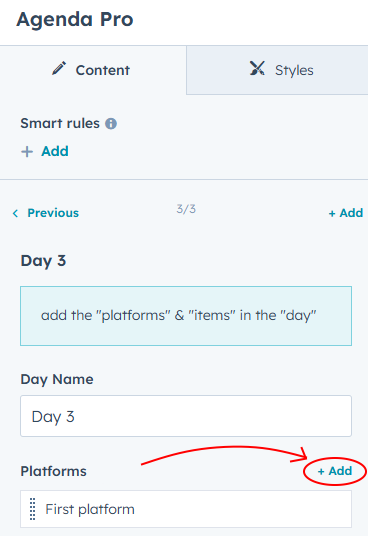Screen dimensions: 368x536
Task: Click the 3/3 page counter
Action: [x=186, y=209]
